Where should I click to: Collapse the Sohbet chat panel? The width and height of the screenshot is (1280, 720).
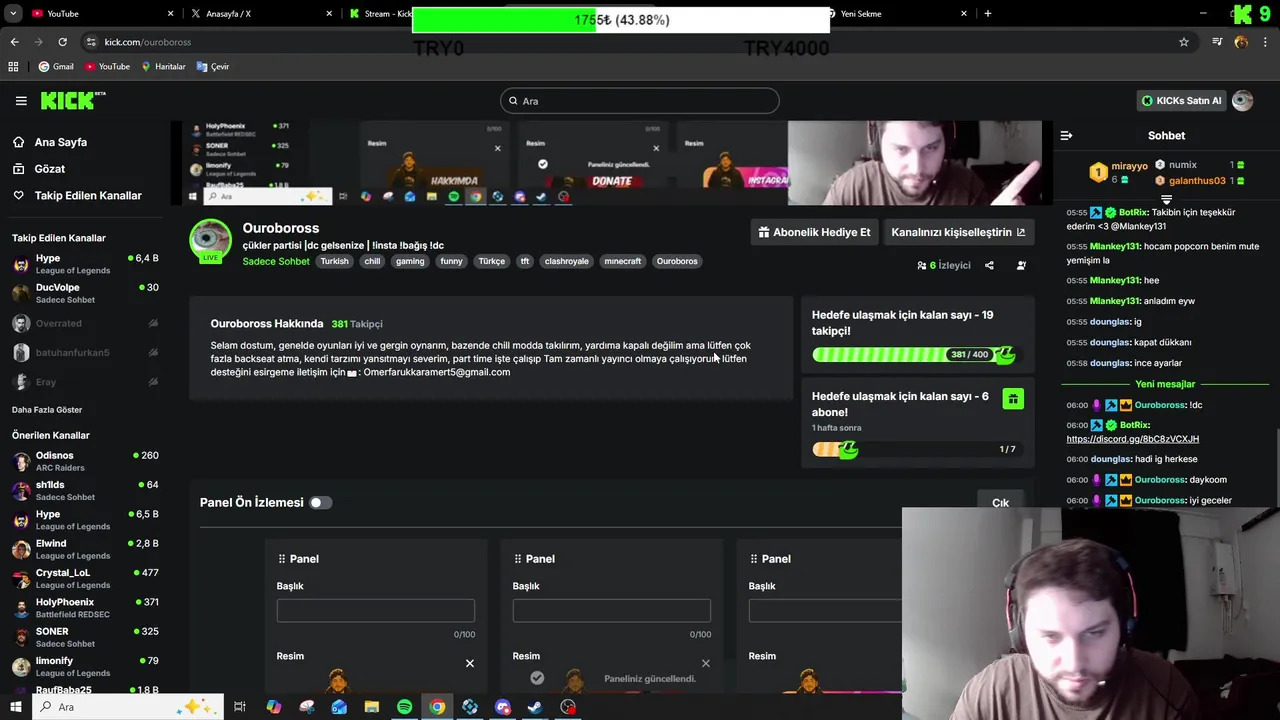pyautogui.click(x=1066, y=136)
